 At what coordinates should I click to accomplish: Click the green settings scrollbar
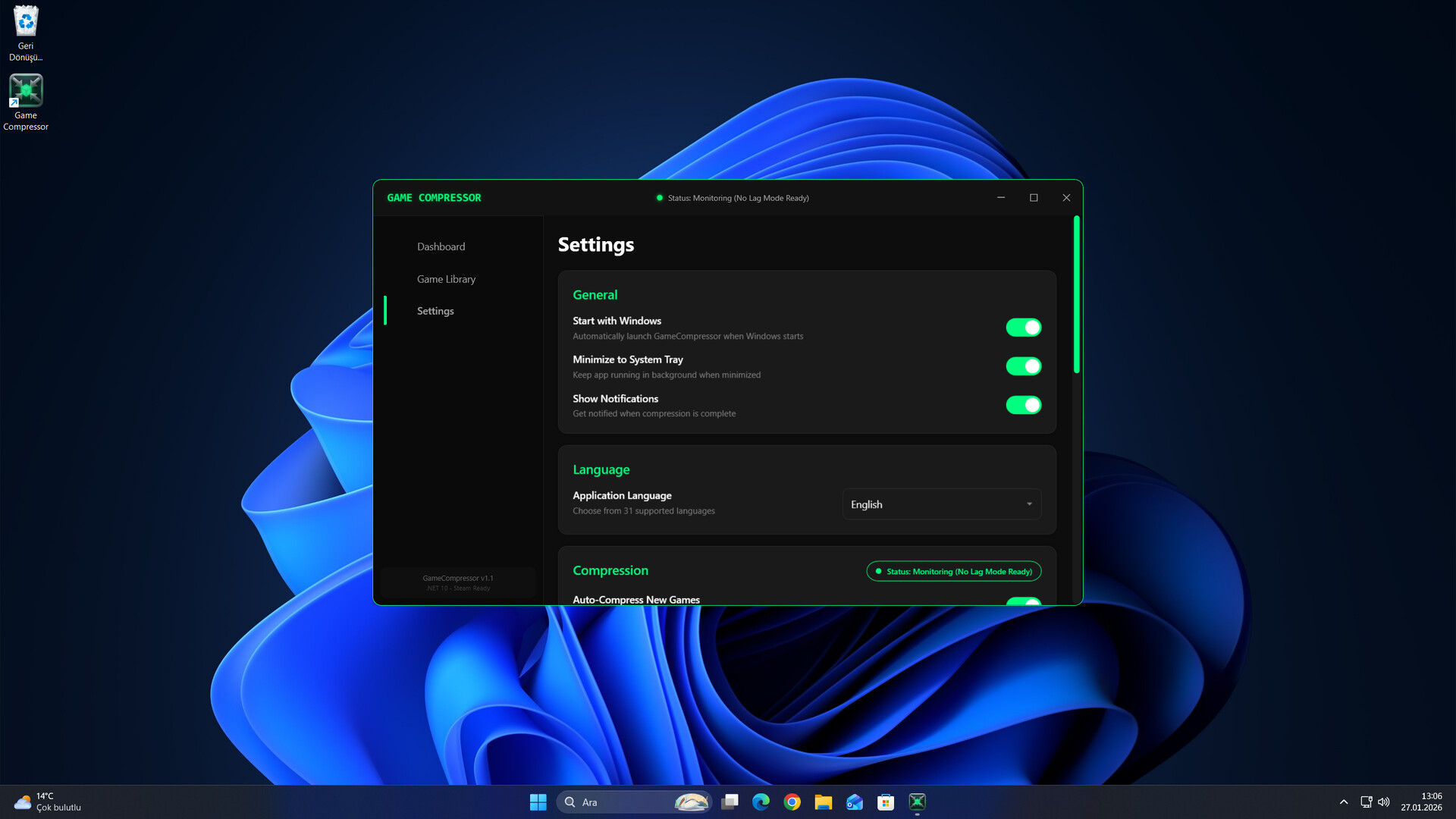coord(1076,294)
